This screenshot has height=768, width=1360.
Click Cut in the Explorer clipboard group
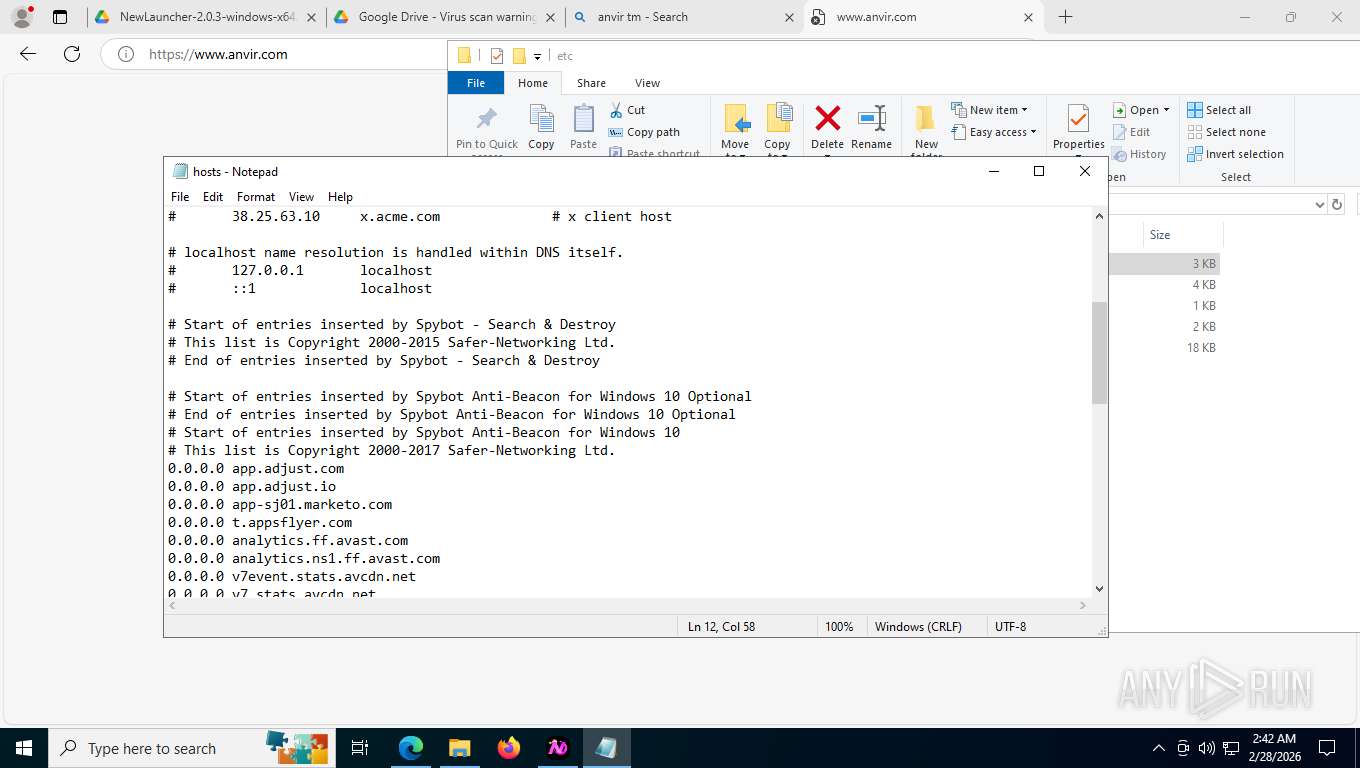(x=627, y=110)
